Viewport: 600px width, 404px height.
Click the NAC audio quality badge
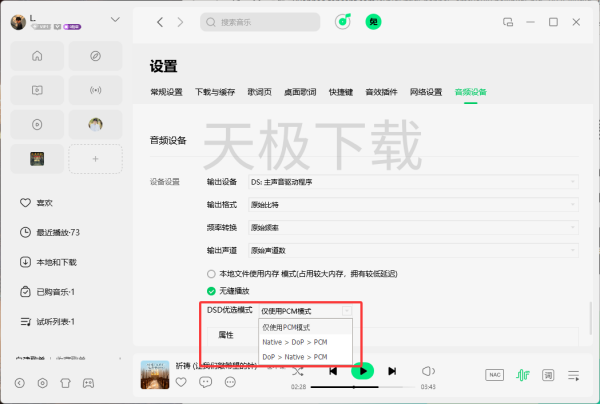494,375
